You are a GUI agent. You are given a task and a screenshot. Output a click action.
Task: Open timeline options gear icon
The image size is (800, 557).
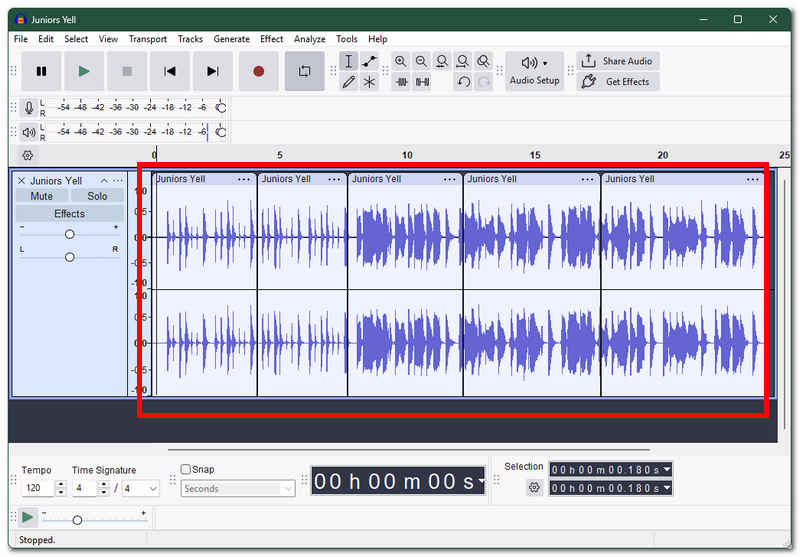click(x=28, y=155)
